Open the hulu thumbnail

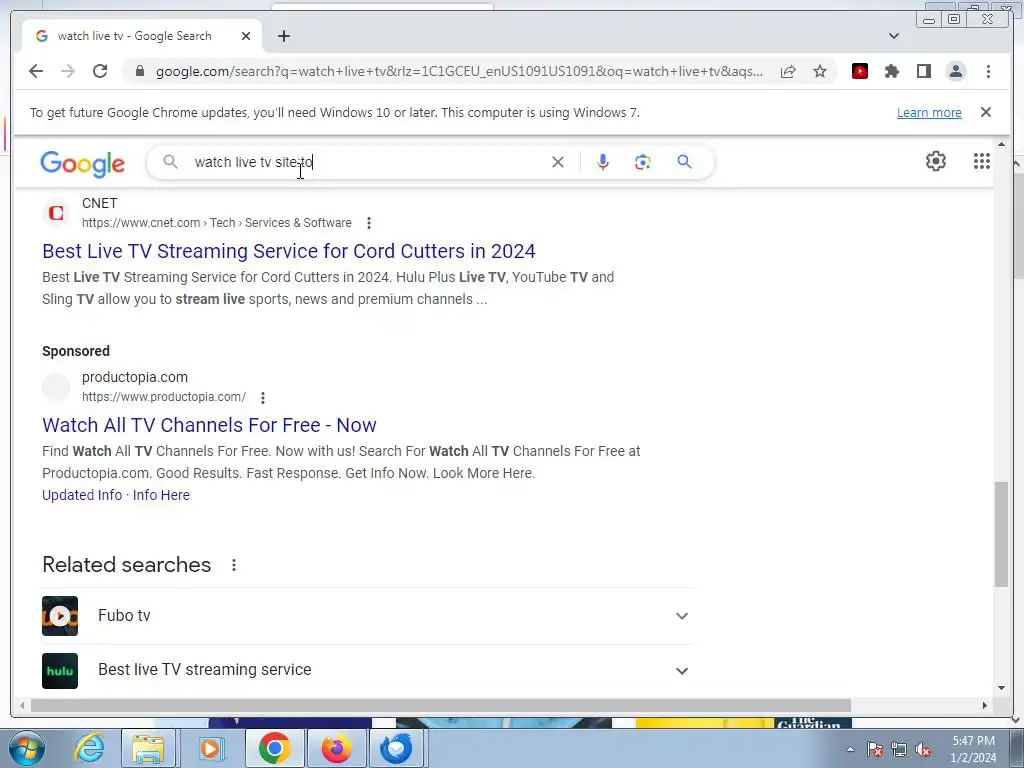click(60, 671)
